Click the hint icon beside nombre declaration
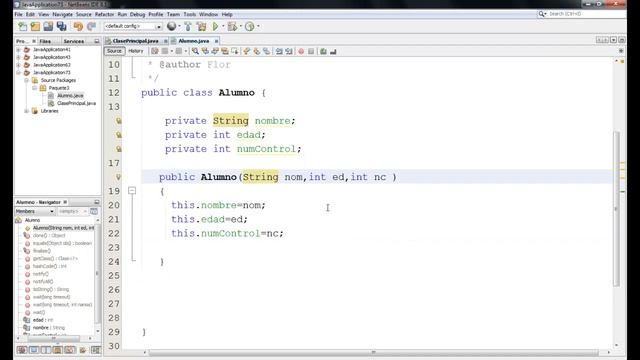This screenshot has width=640, height=360. point(118,121)
